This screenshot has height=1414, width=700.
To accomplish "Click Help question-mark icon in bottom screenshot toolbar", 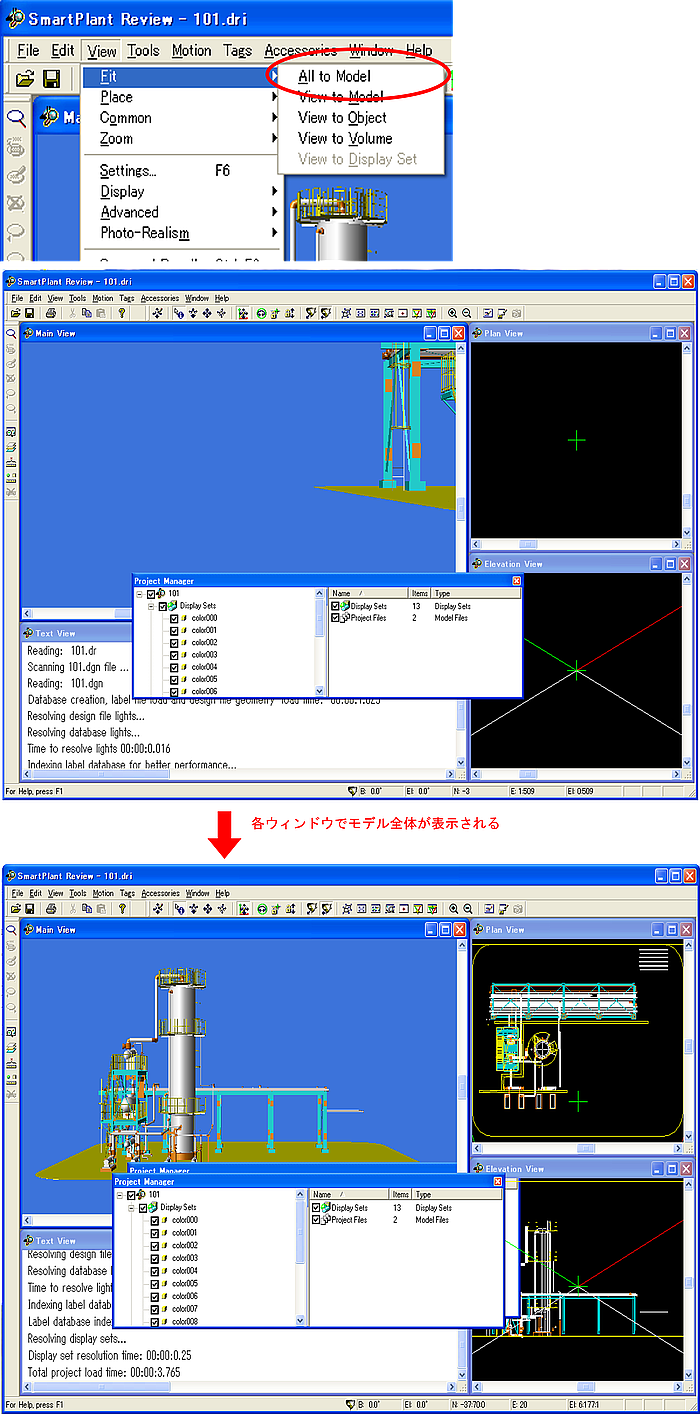I will [122, 909].
